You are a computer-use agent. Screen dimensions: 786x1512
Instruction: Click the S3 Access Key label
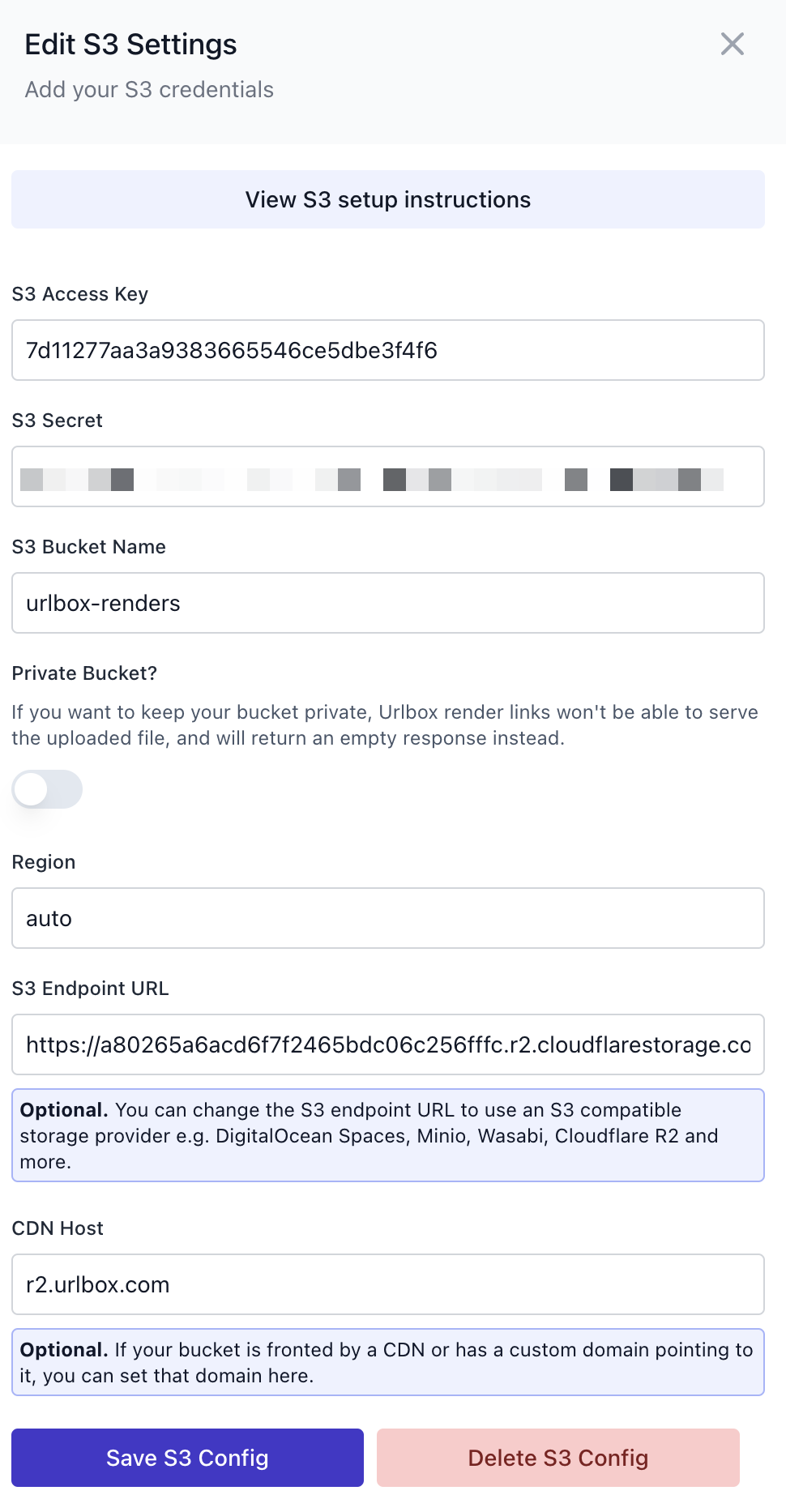pos(80,294)
